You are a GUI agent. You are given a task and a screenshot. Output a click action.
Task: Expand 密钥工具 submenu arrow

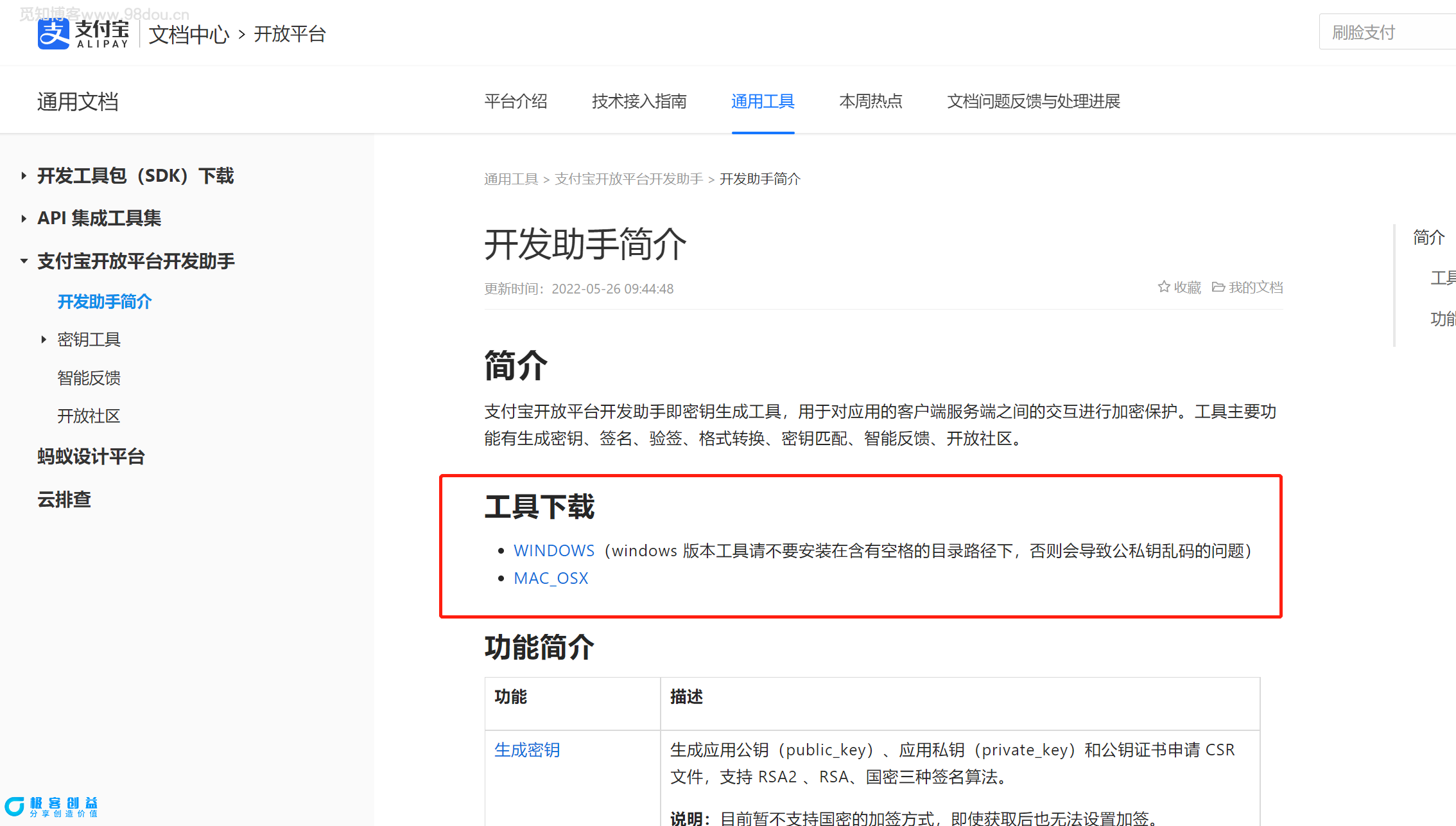[44, 339]
